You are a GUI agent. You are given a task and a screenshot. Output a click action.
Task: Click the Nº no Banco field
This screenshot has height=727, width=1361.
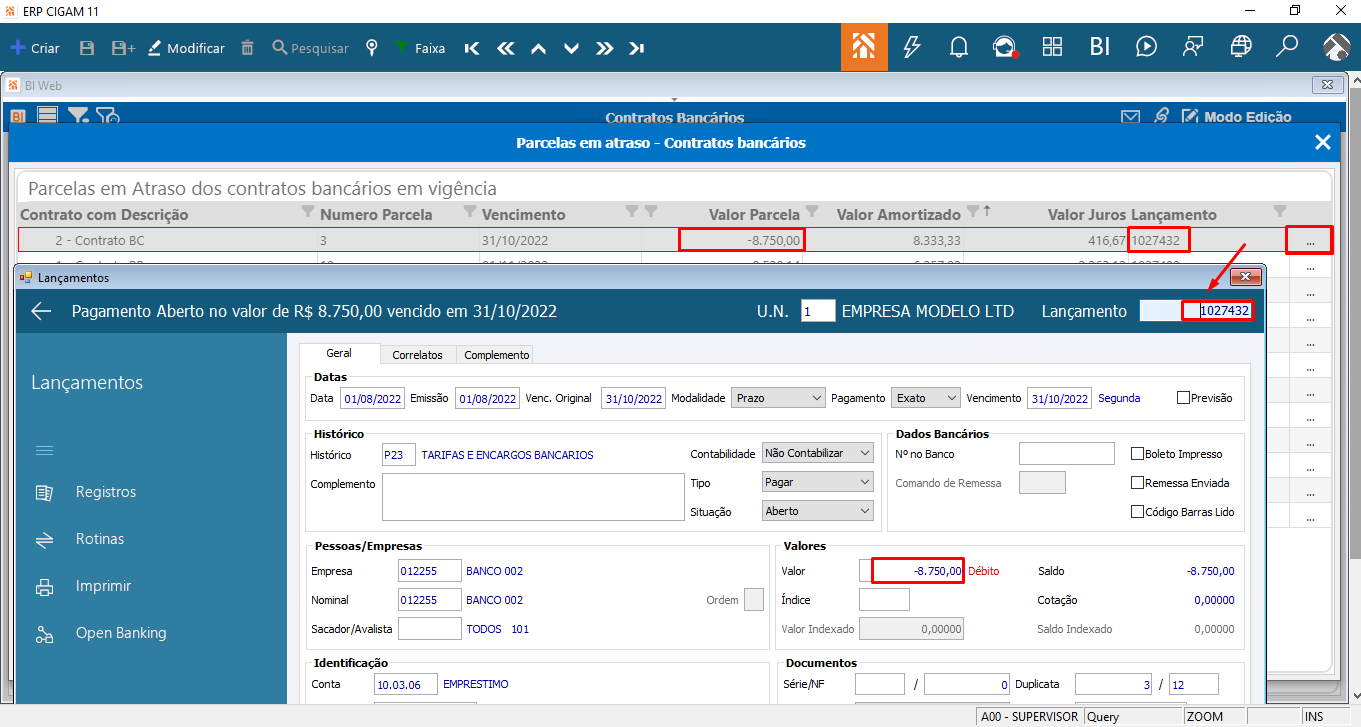[x=1066, y=454]
